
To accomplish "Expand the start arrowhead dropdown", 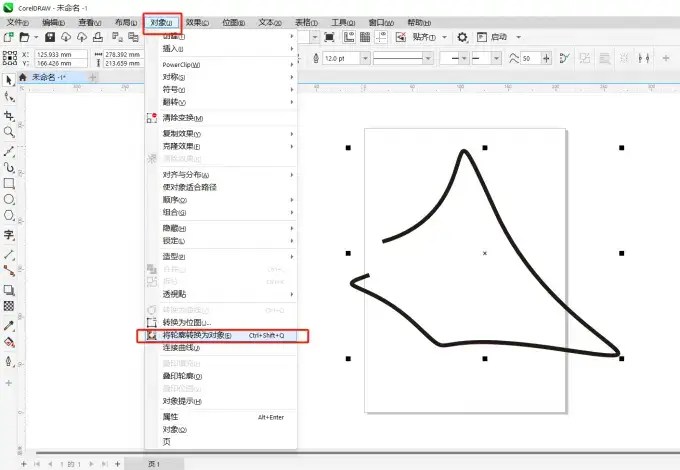I will click(464, 58).
